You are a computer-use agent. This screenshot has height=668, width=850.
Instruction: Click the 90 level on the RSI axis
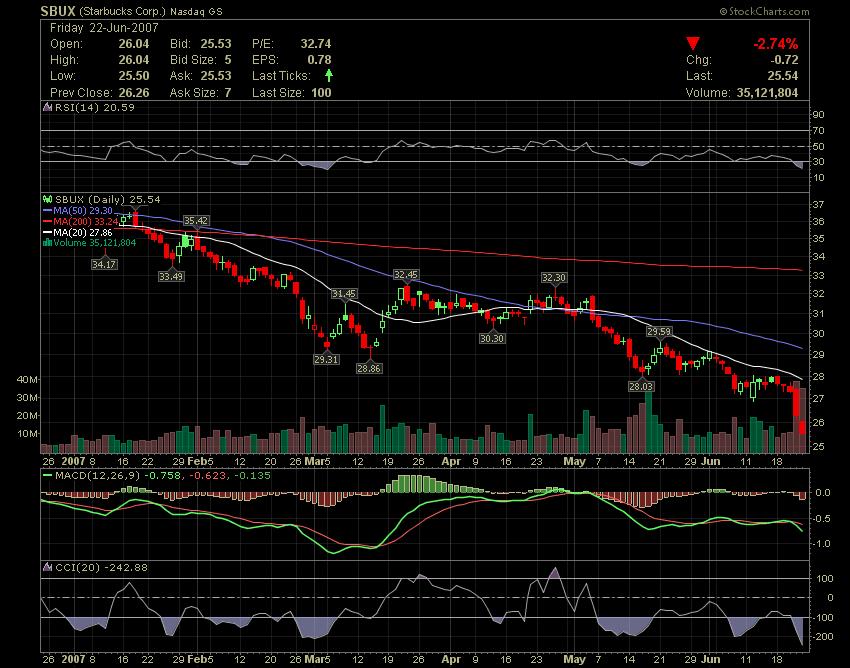click(x=819, y=114)
